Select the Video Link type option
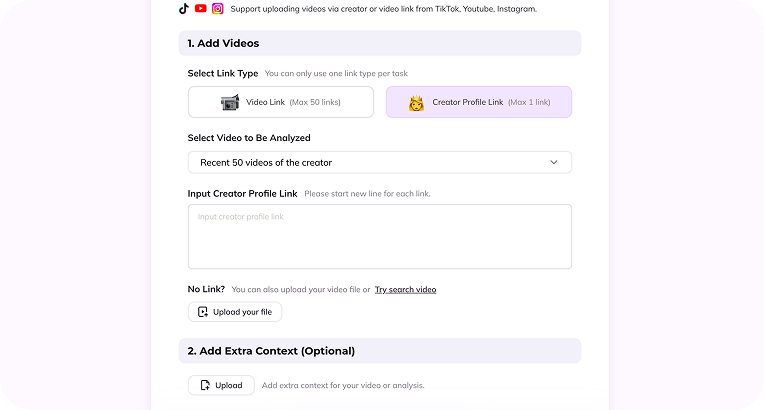The height and width of the screenshot is (410, 764). tap(281, 102)
